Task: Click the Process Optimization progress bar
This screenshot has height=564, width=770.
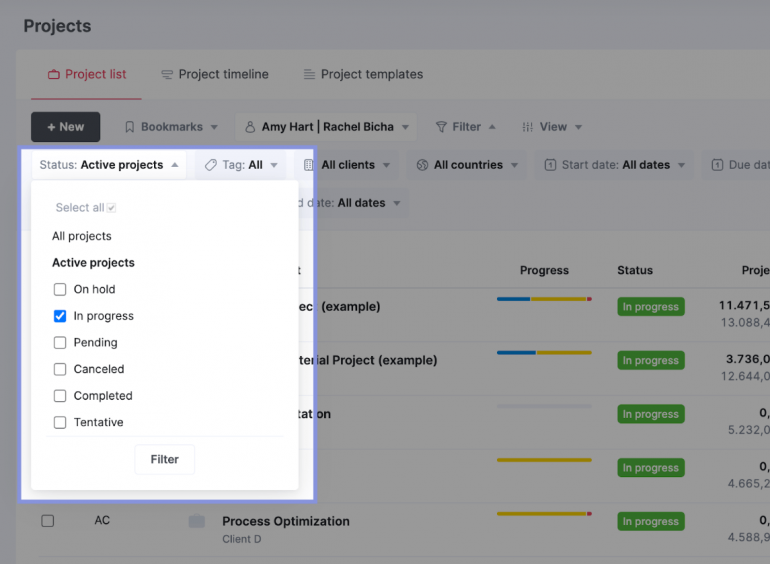Action: [544, 514]
